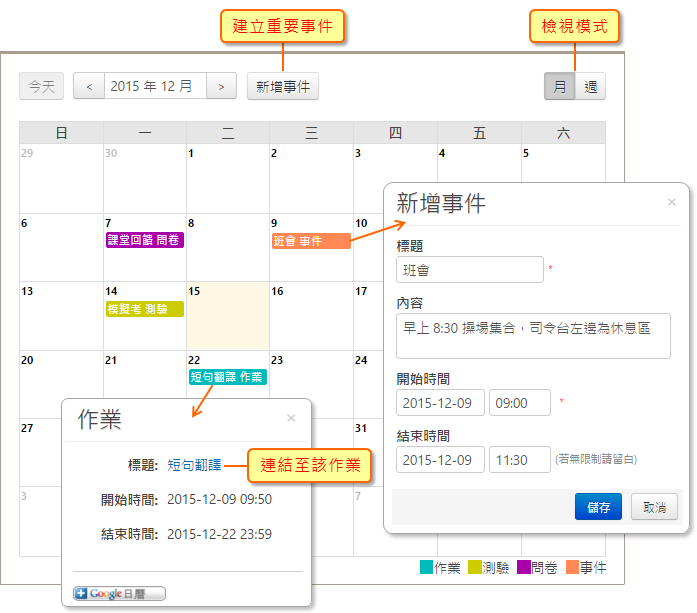Click the previous month arrow button

click(89, 87)
